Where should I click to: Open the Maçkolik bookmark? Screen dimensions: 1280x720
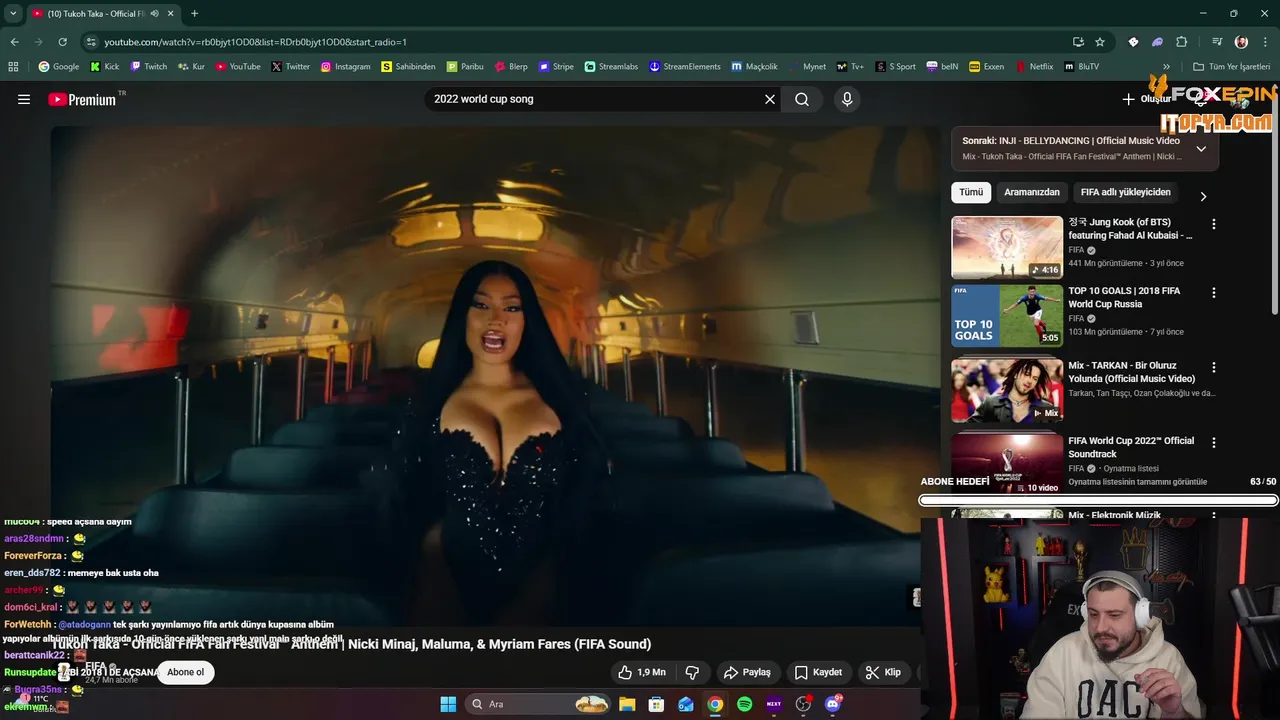click(754, 67)
